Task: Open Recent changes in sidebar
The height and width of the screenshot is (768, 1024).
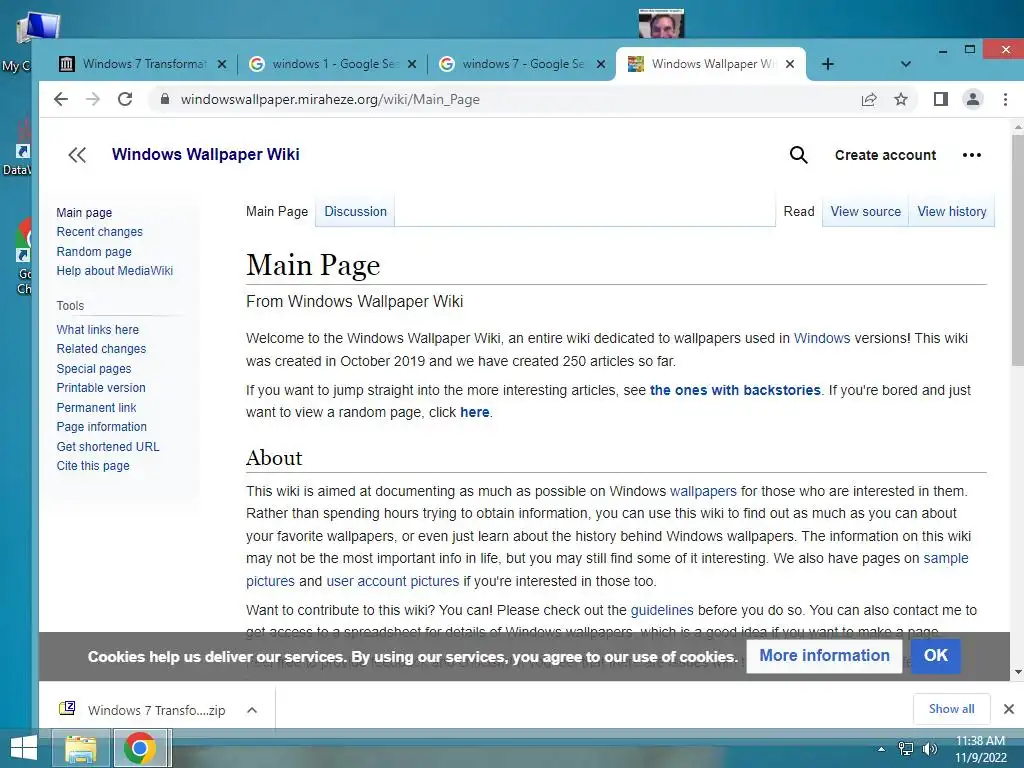Action: click(x=99, y=232)
